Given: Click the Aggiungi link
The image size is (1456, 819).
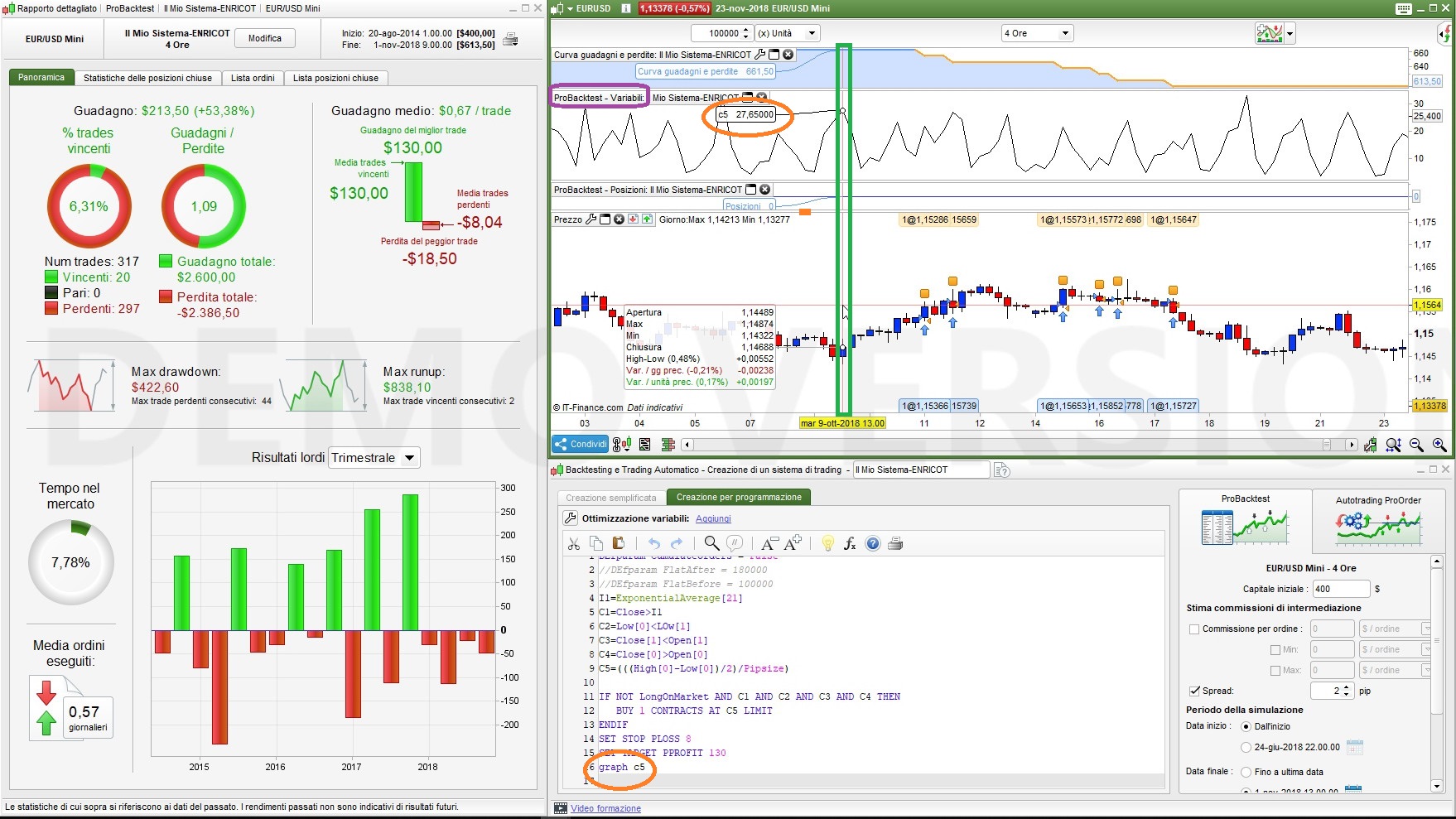Looking at the screenshot, I should coord(713,519).
